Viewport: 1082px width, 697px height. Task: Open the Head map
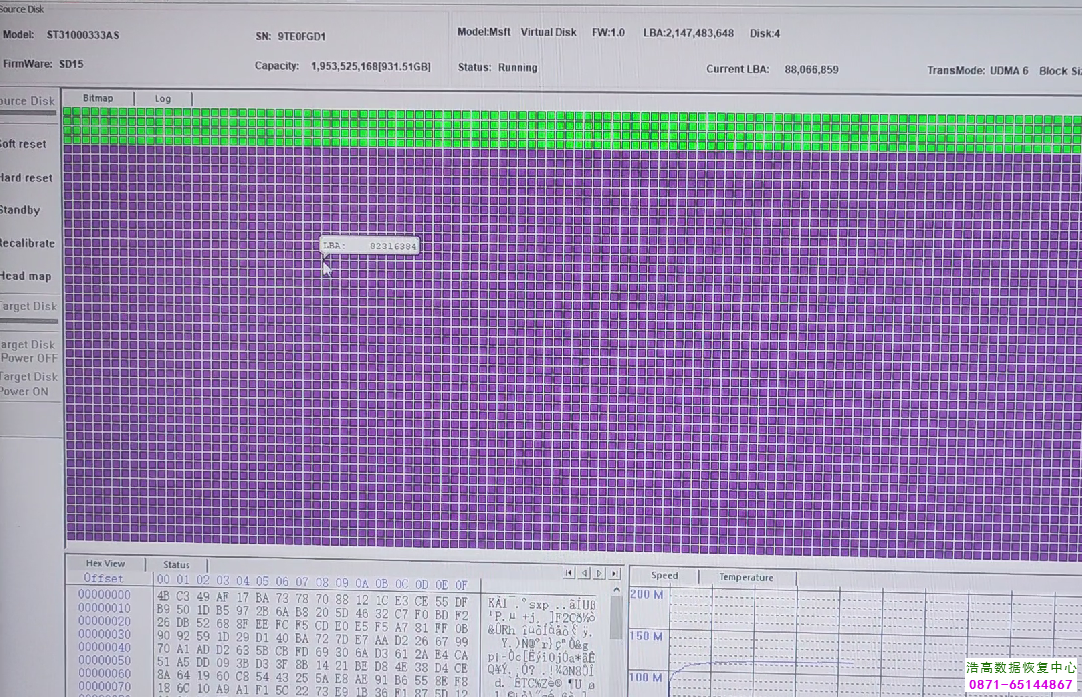[26, 276]
